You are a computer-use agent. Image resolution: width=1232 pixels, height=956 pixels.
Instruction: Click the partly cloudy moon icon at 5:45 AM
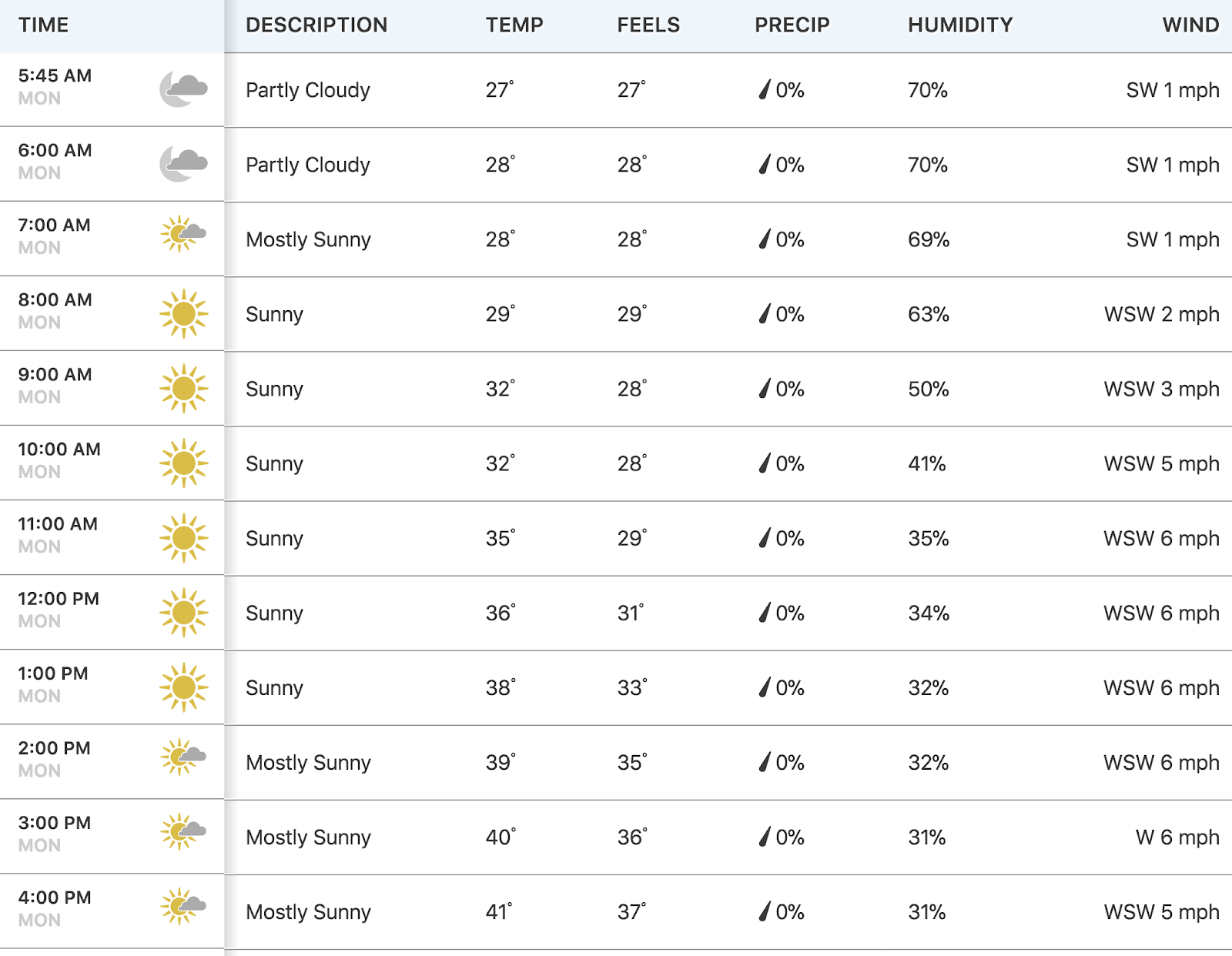[183, 89]
